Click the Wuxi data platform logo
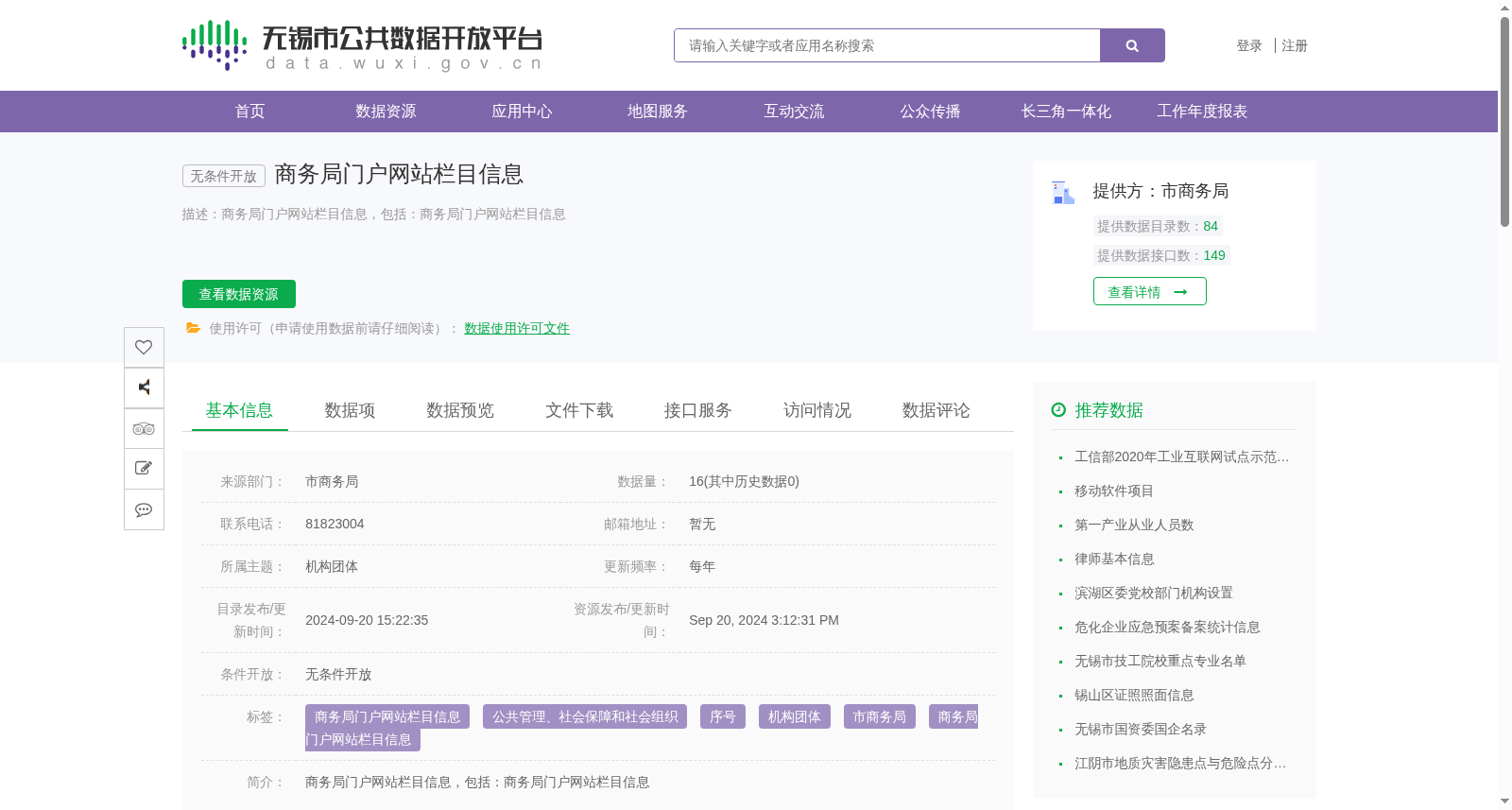This screenshot has height=810, width=1512. click(x=362, y=45)
